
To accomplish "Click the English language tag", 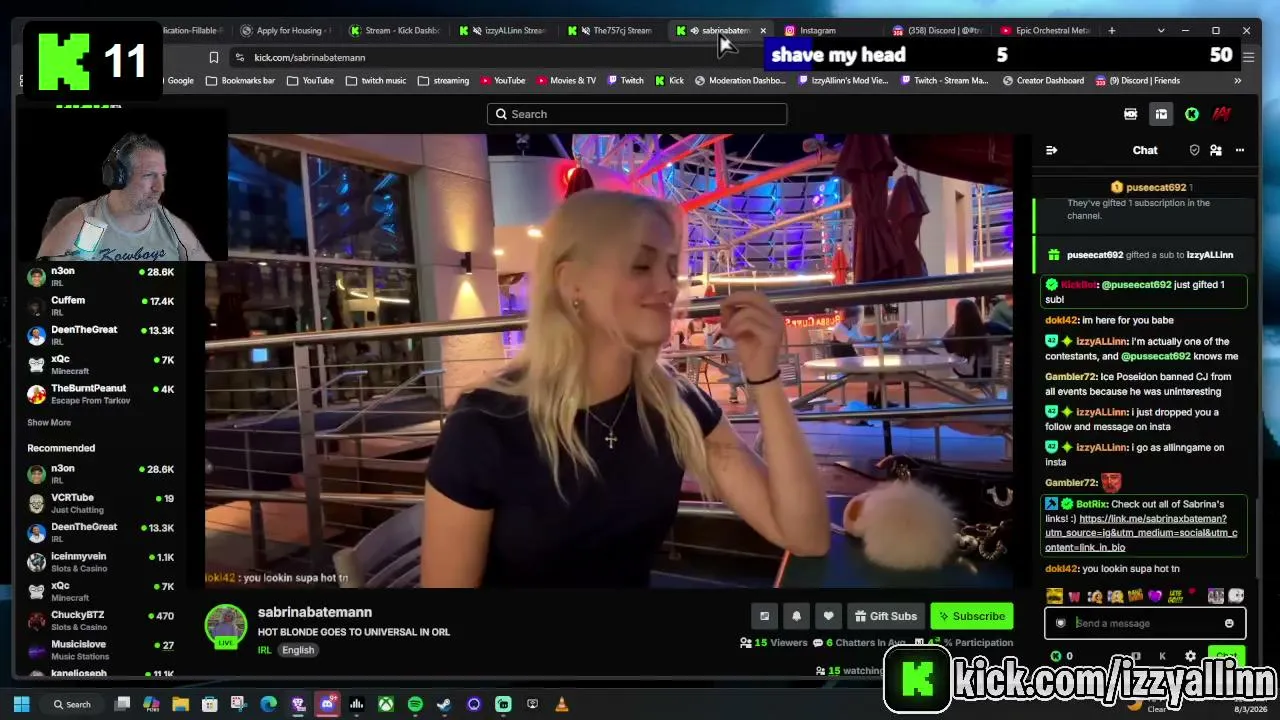I will coord(298,650).
